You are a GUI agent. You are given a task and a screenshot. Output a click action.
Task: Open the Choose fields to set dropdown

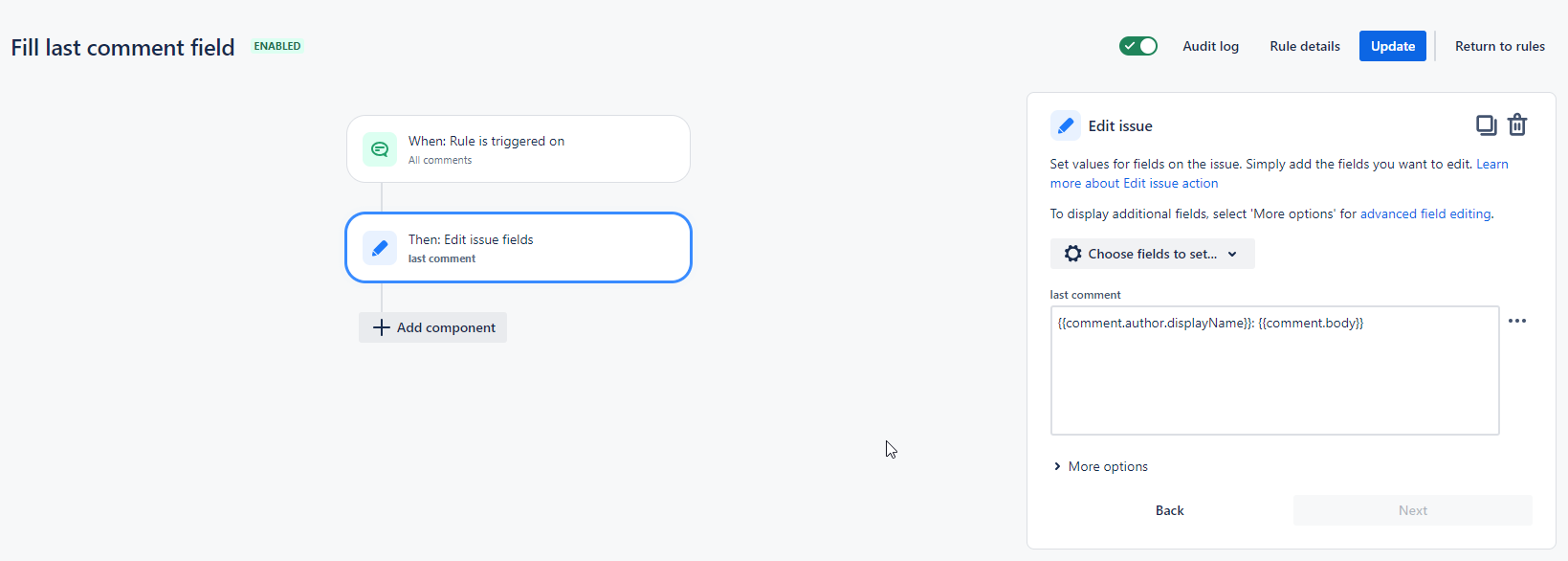(x=1152, y=254)
